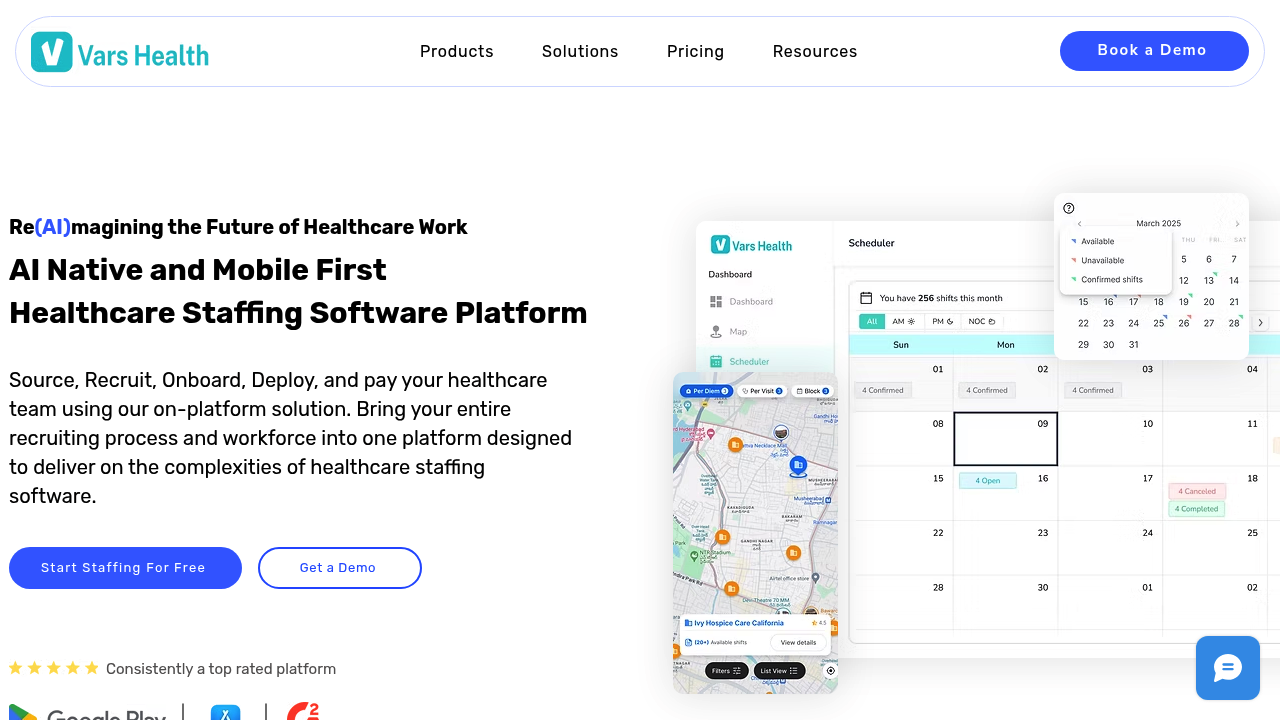Click the Scheduler calendar icon in sidebar
This screenshot has width=1280, height=720.
point(716,361)
